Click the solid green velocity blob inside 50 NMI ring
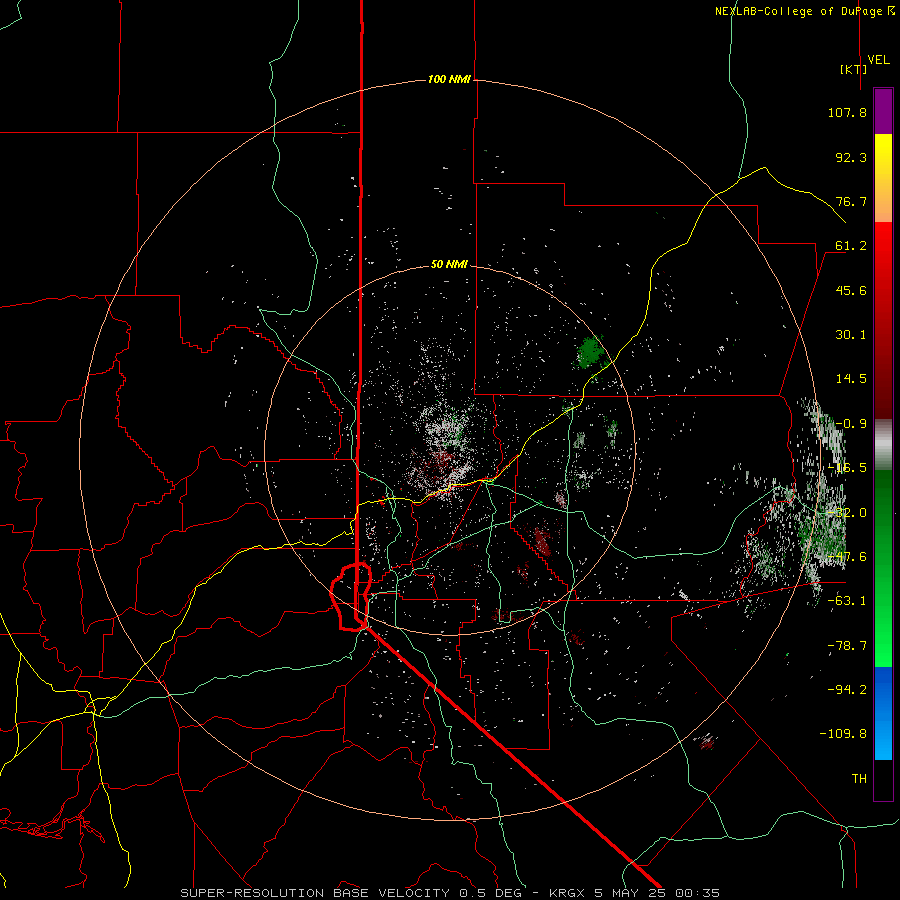The height and width of the screenshot is (900, 900). point(589,352)
